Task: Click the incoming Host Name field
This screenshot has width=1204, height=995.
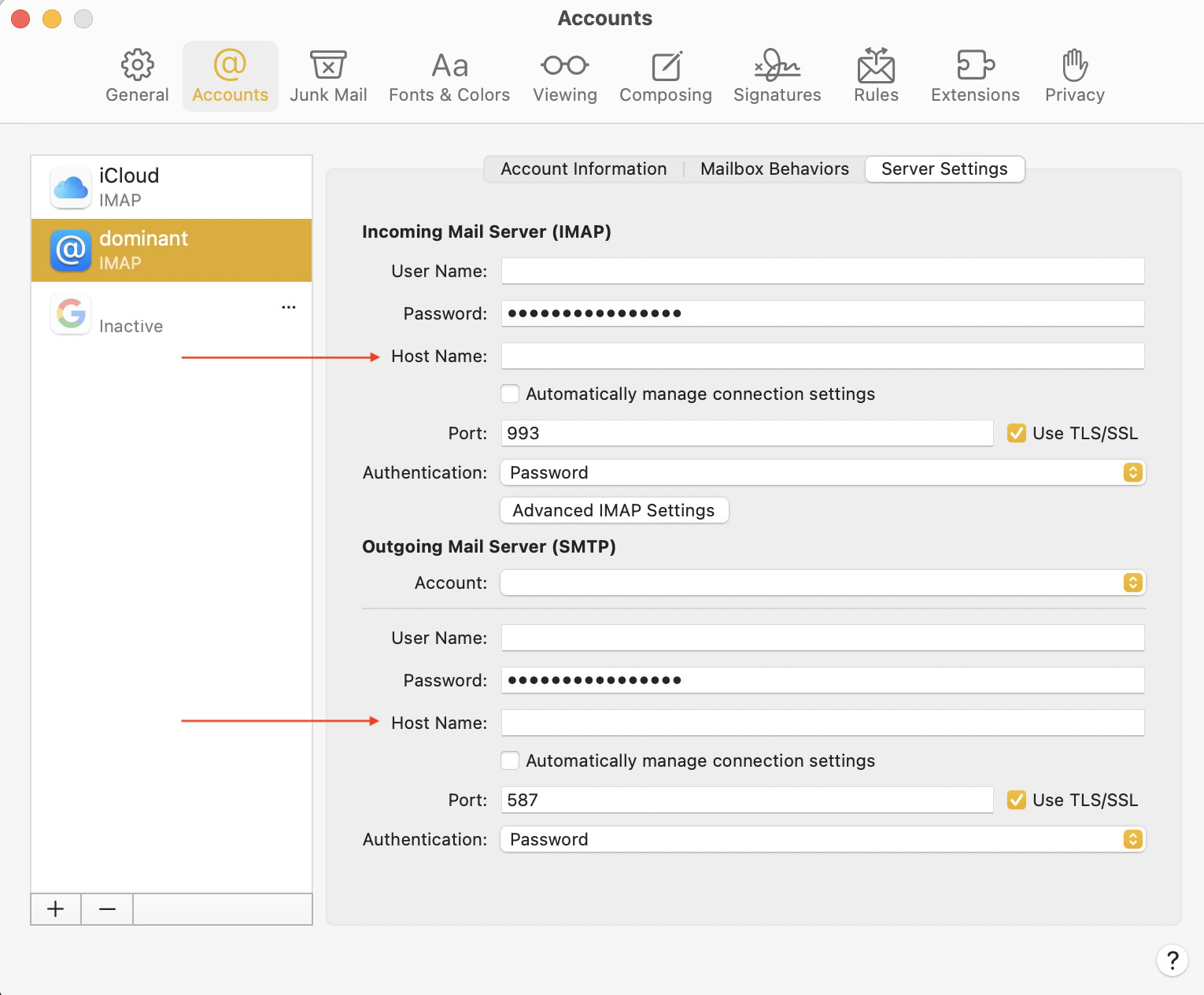Action: point(822,356)
